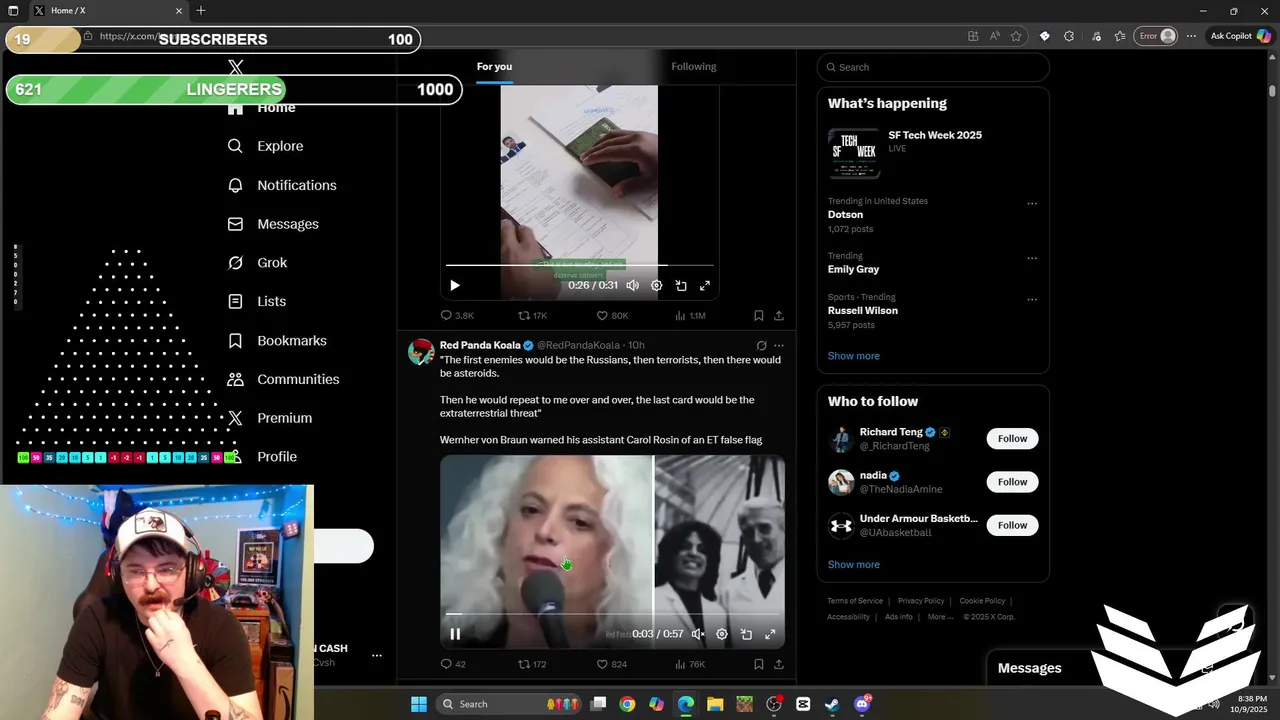Bookmark the top video post
Screen dimensions: 1280x720
759,315
